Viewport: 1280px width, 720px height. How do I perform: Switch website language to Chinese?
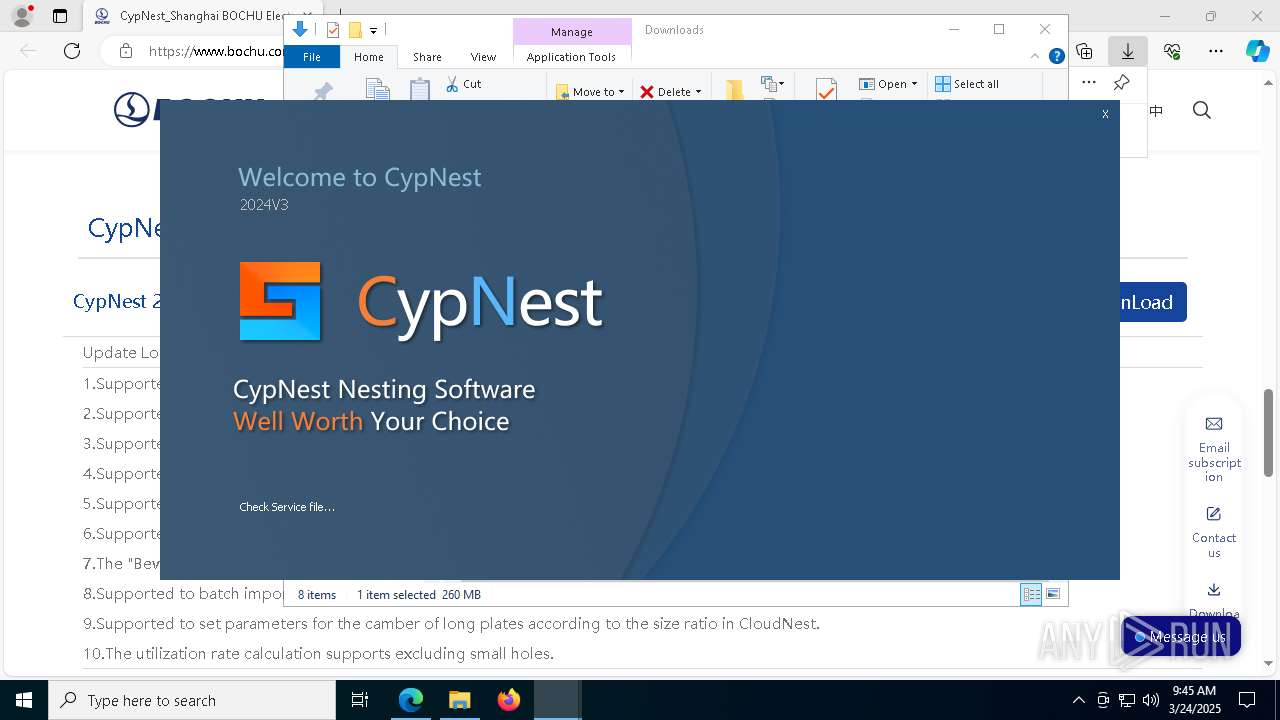1156,111
